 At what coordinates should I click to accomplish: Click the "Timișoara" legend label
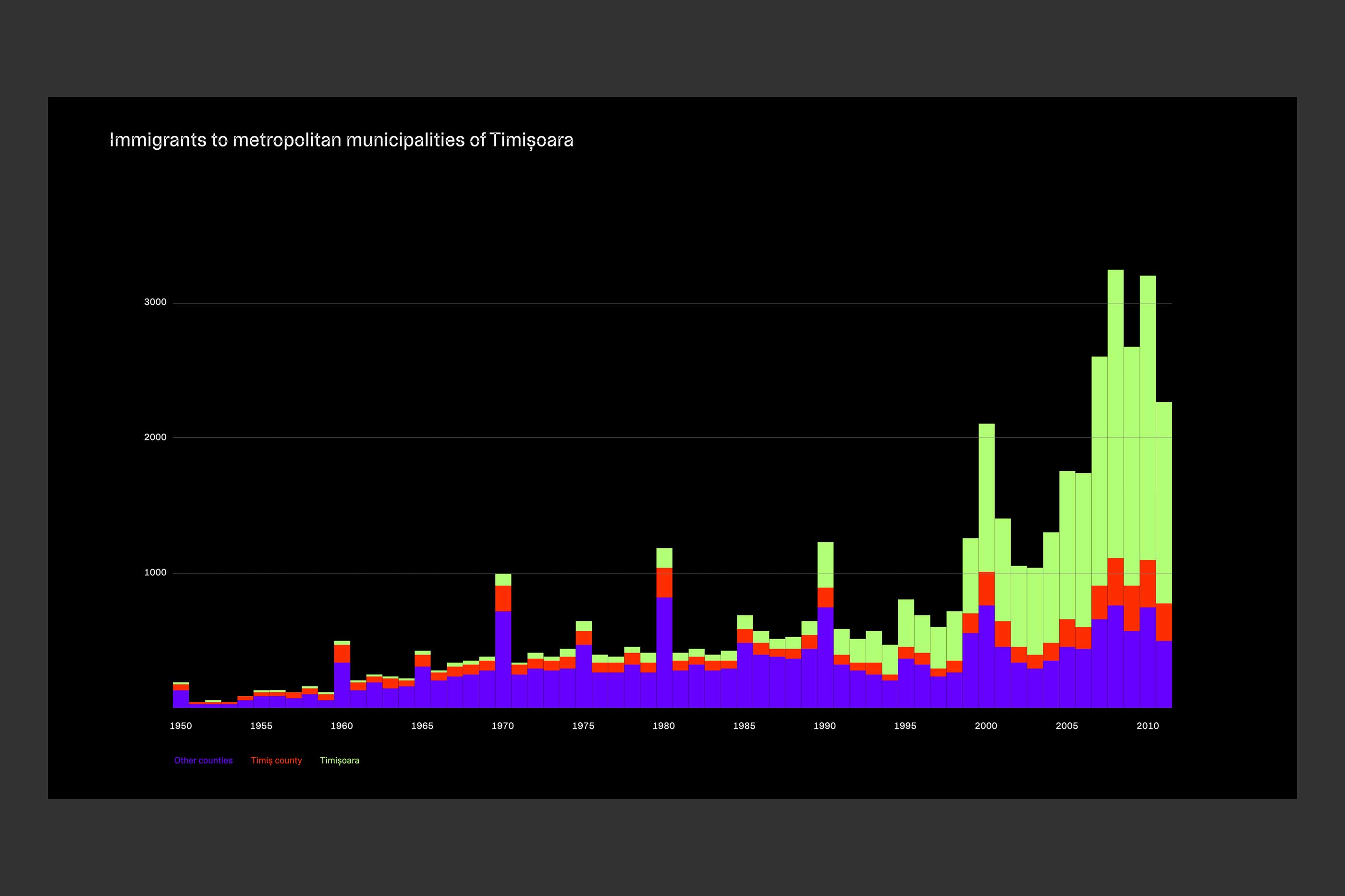340,760
